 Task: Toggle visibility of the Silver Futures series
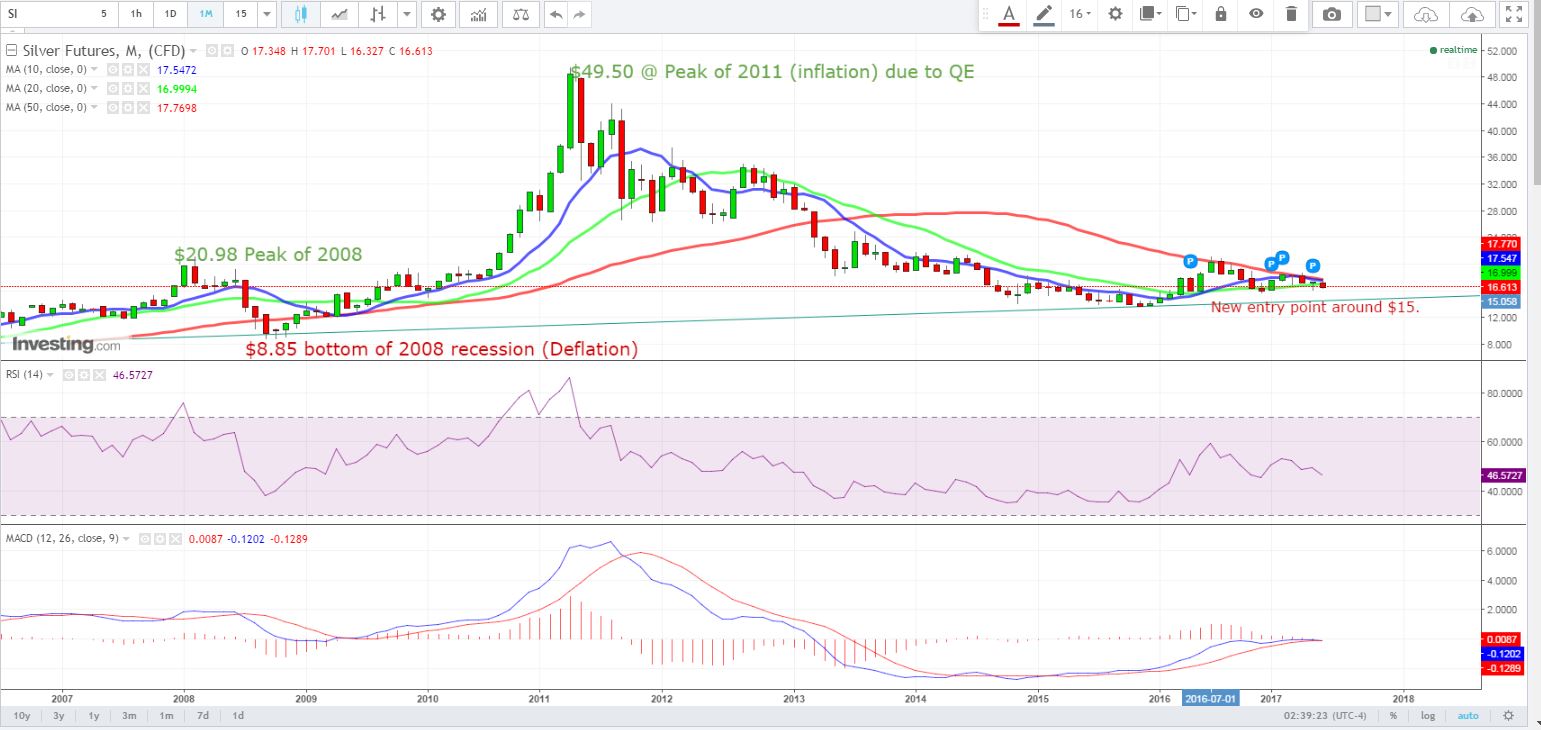click(x=212, y=51)
